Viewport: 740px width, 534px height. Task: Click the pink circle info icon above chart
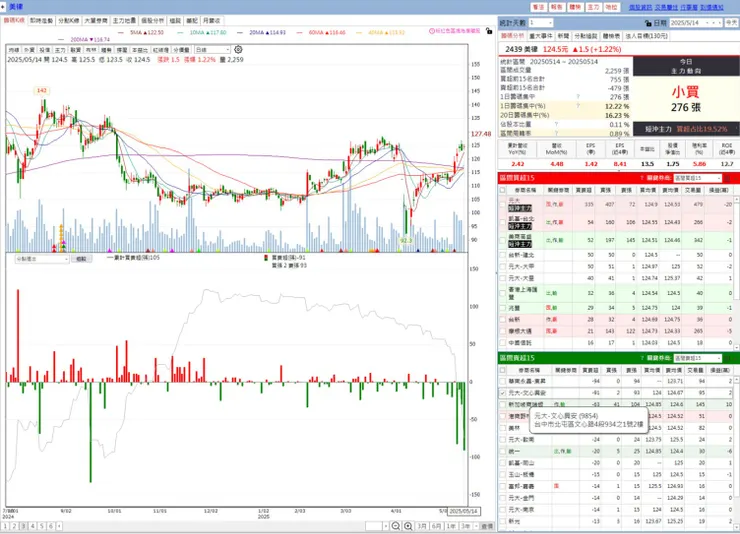tap(431, 31)
